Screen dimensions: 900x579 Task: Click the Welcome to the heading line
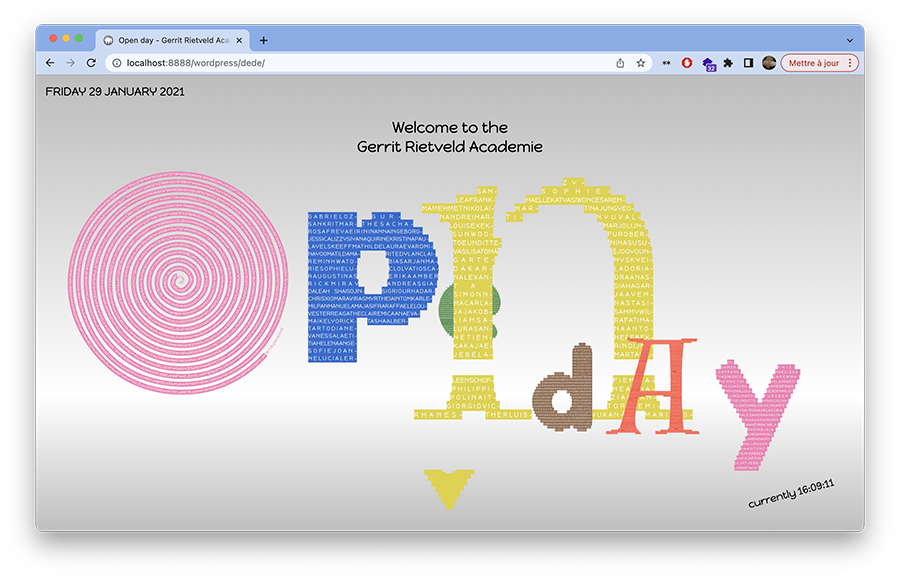coord(449,127)
